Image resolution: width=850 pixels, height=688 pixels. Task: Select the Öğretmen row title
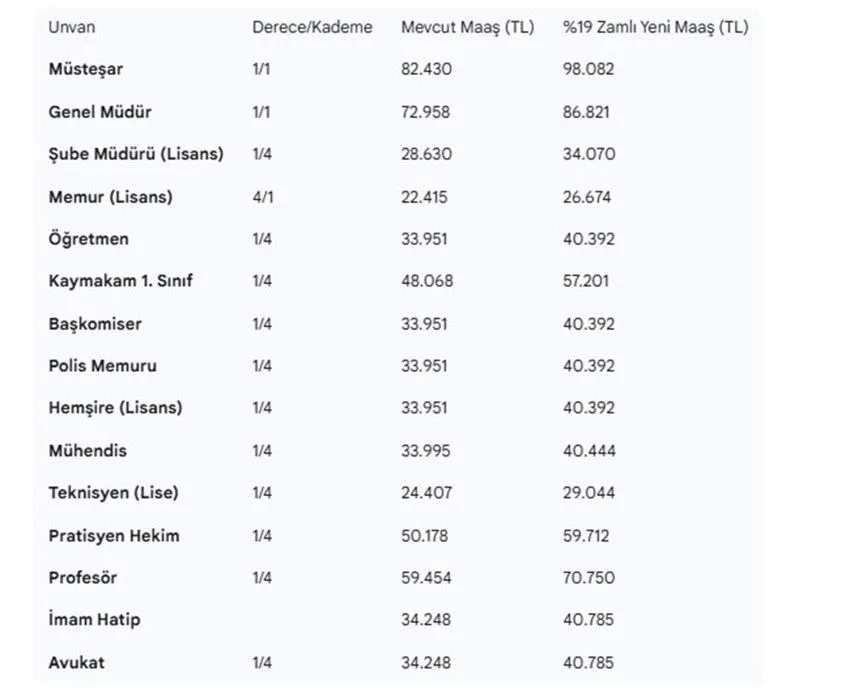coord(88,239)
